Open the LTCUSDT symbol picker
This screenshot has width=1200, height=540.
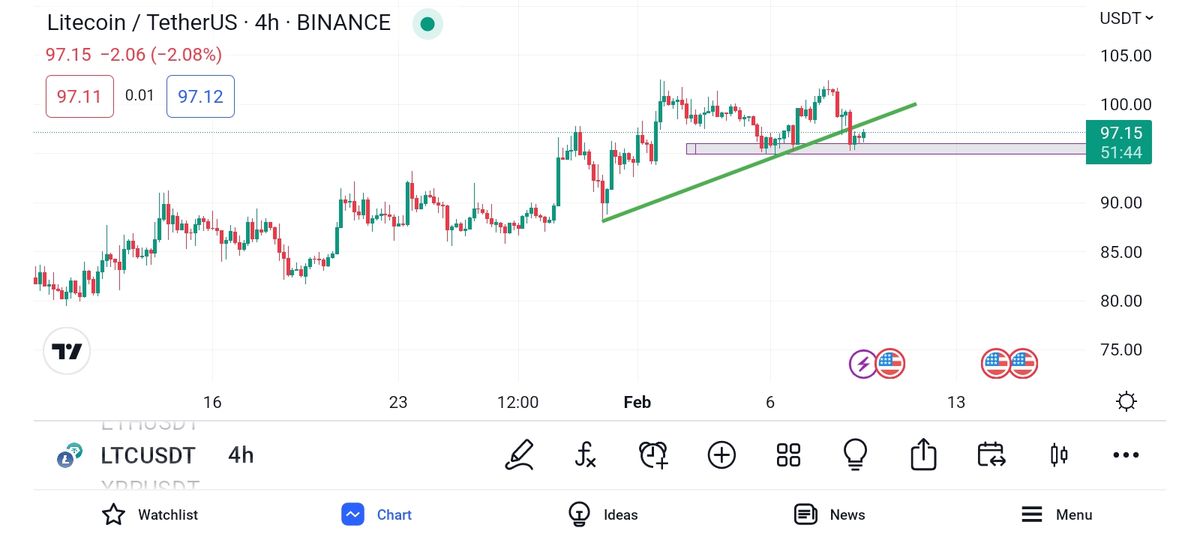147,456
